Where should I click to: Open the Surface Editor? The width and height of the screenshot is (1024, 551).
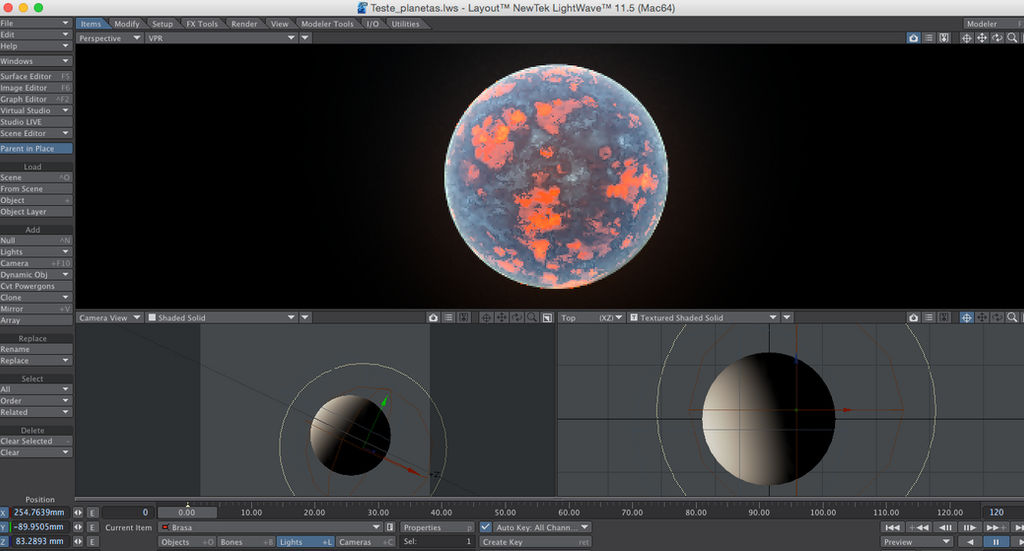pos(36,76)
